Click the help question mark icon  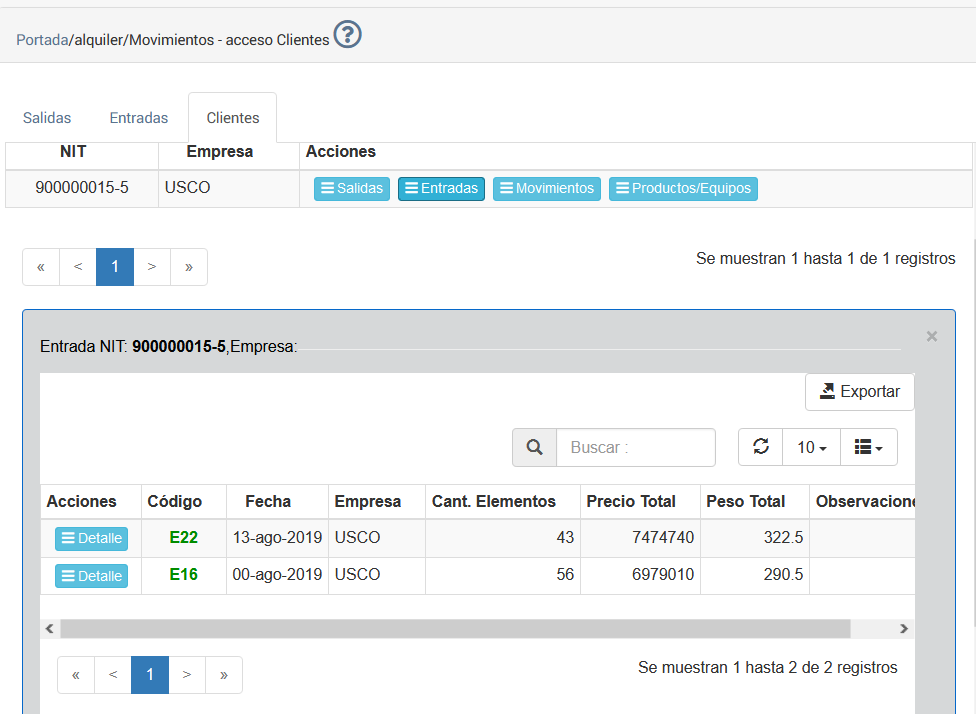pos(347,36)
